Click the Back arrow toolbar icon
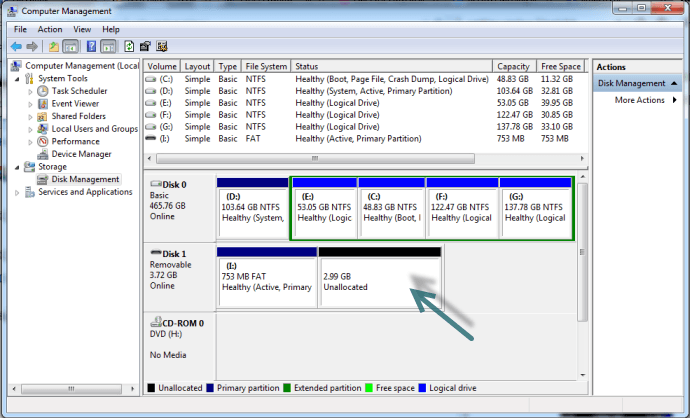Image resolution: width=690 pixels, height=418 pixels. click(16, 46)
